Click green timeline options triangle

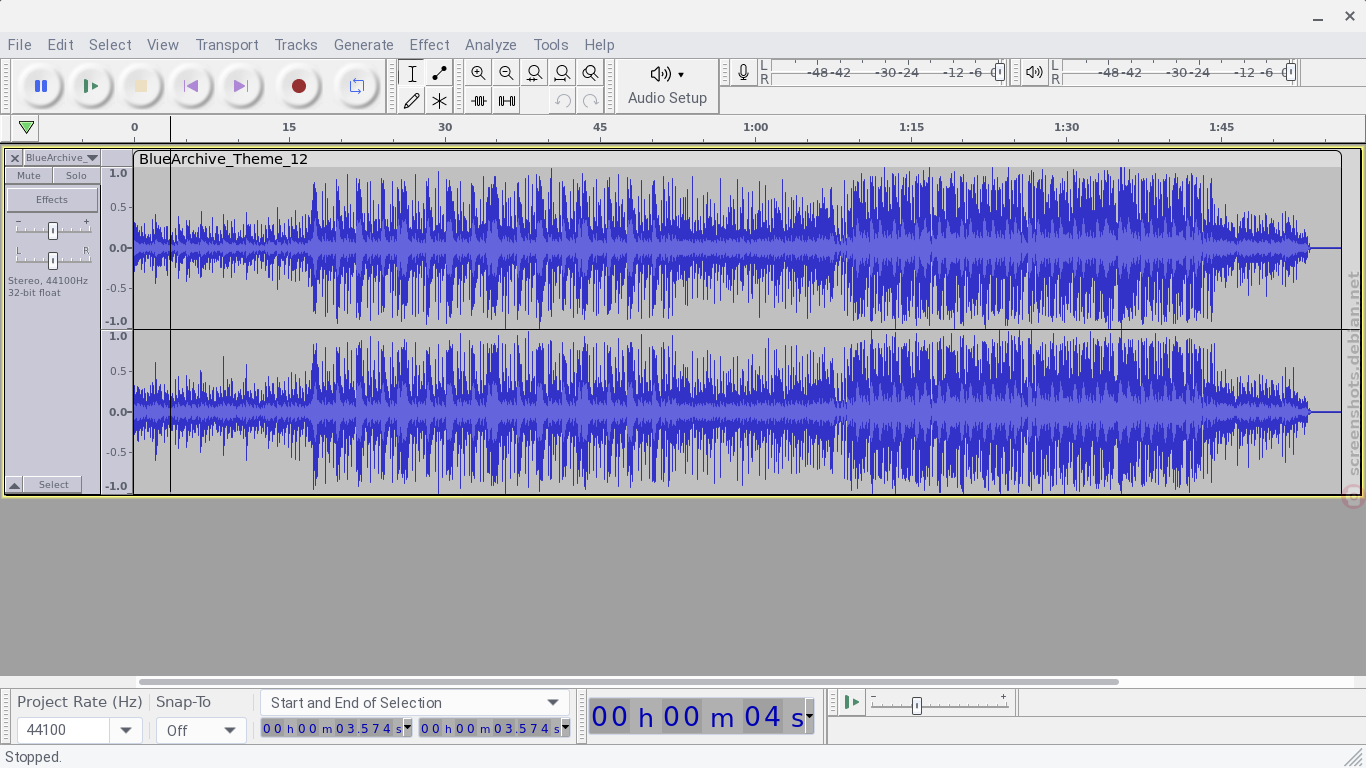tap(26, 128)
